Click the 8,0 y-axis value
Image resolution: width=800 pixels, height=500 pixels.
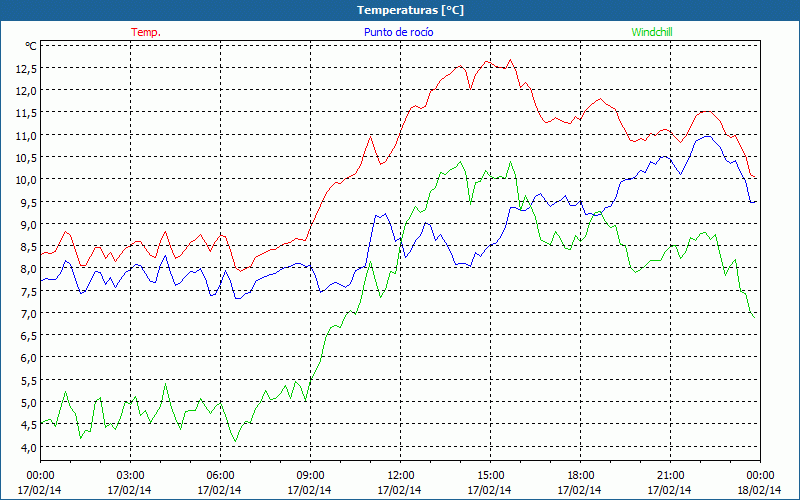click(29, 269)
